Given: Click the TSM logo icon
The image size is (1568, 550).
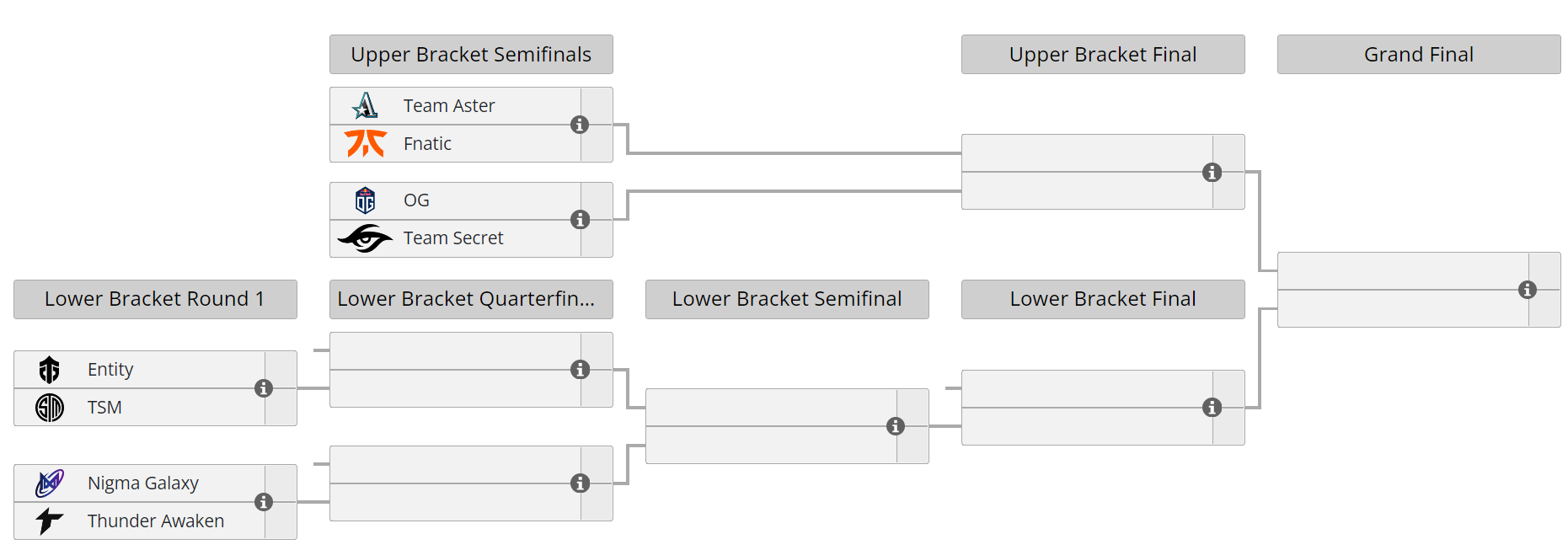Looking at the screenshot, I should [x=50, y=408].
